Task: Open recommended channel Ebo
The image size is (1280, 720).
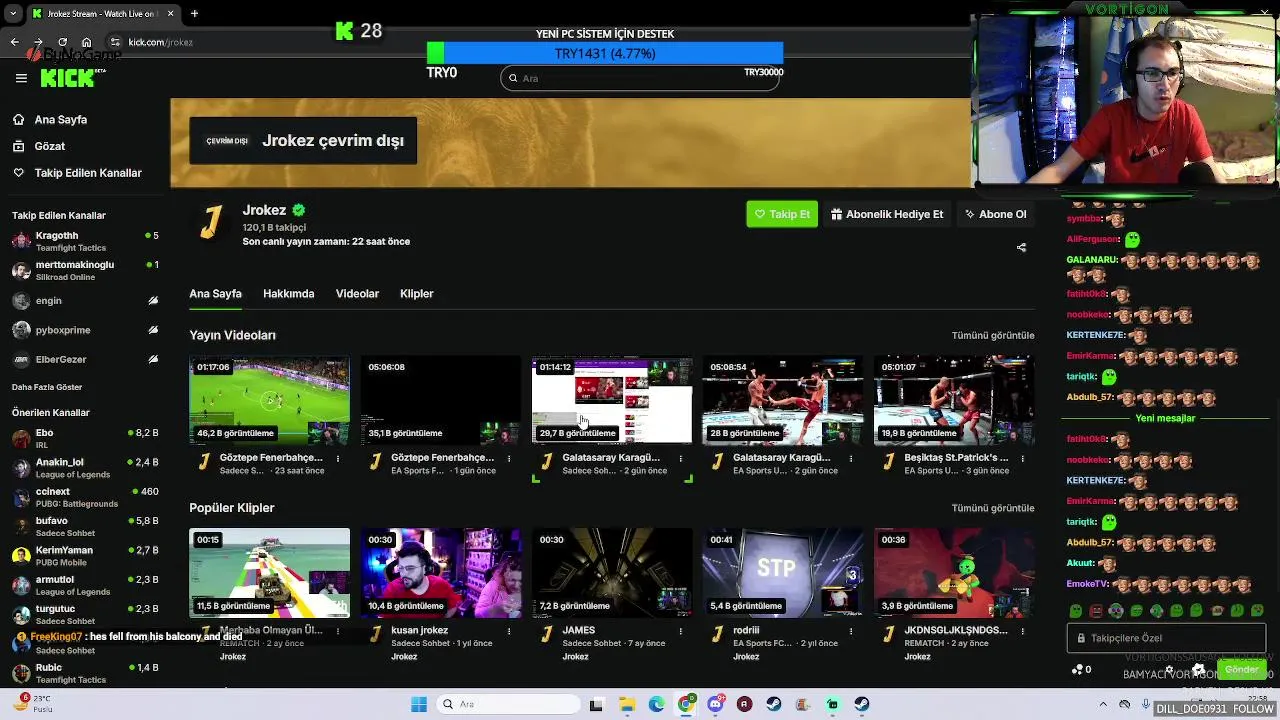Action: (85, 438)
